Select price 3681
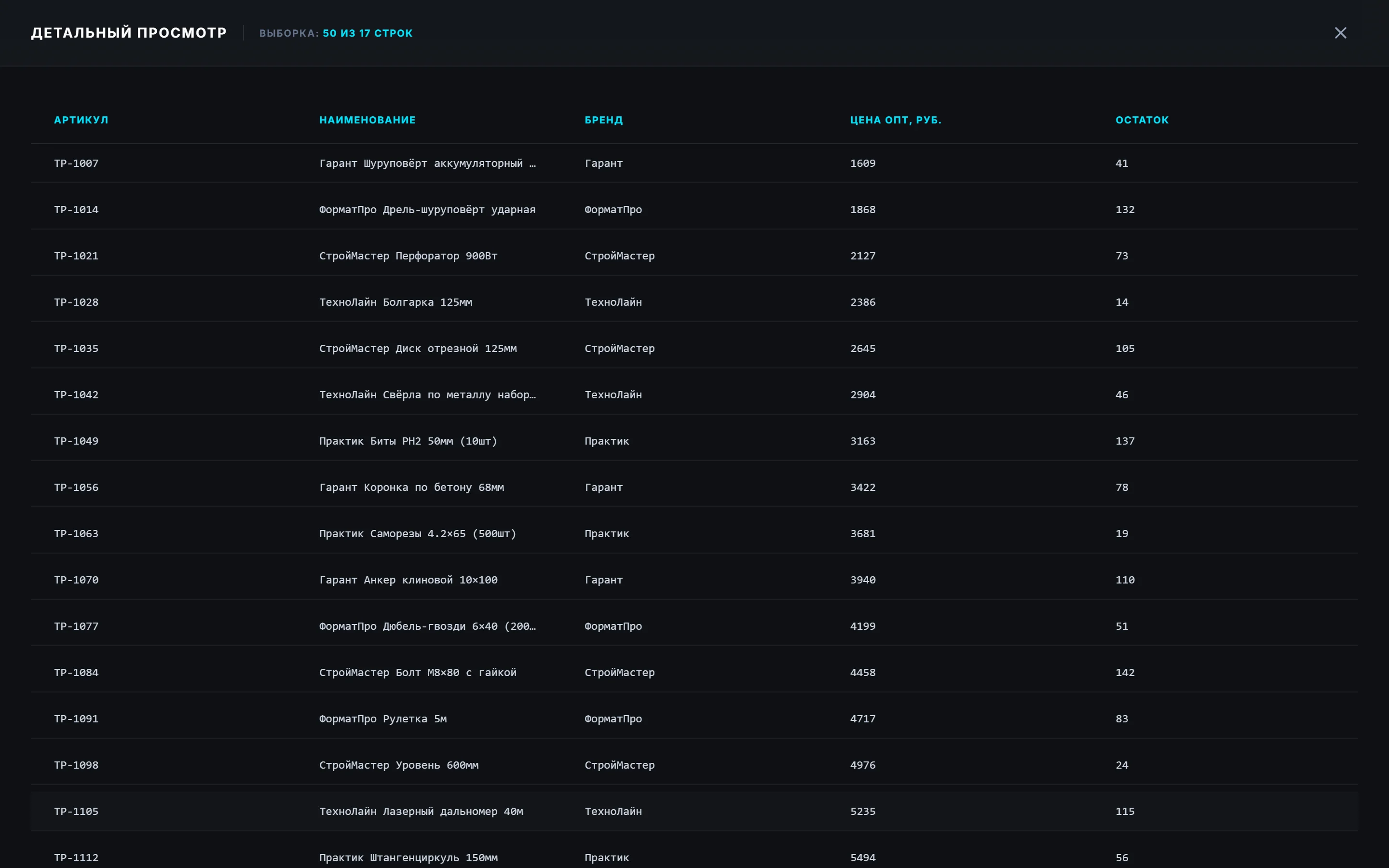 (863, 534)
